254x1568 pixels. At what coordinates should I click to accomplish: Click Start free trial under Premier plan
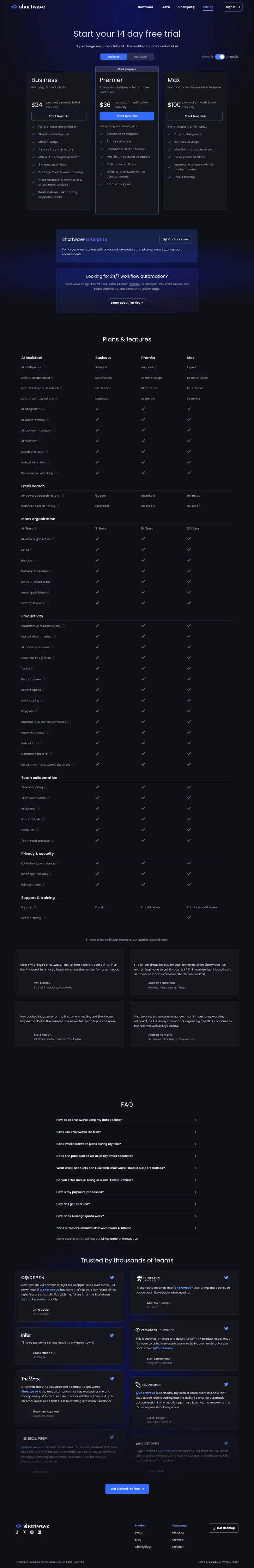(127, 116)
